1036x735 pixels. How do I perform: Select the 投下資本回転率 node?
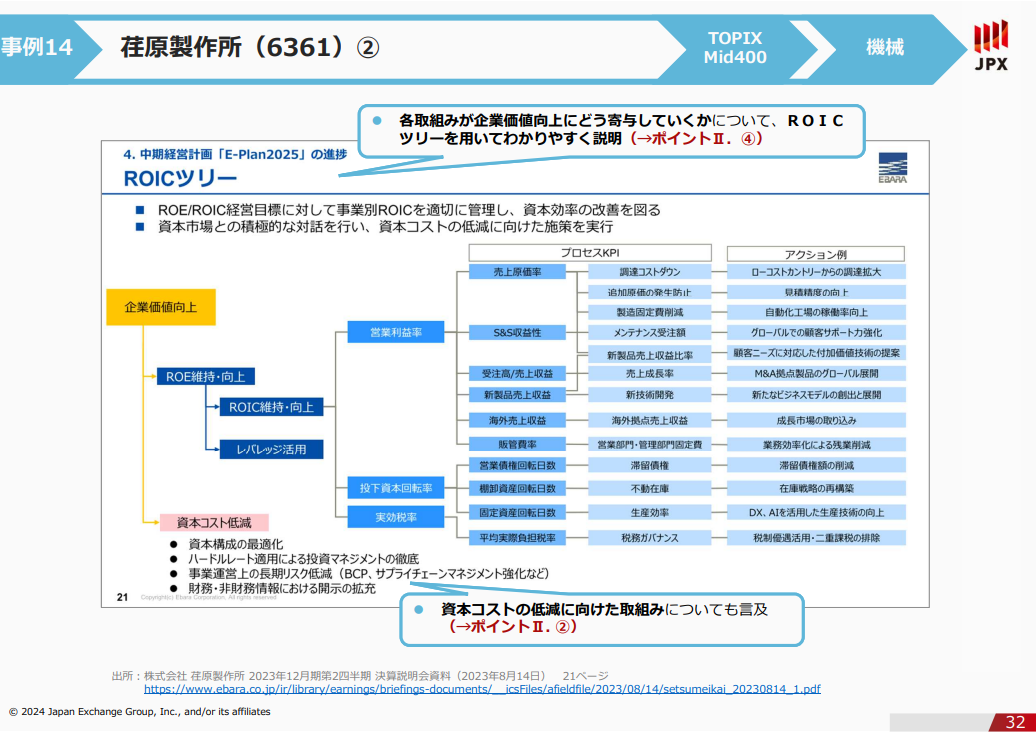click(396, 488)
